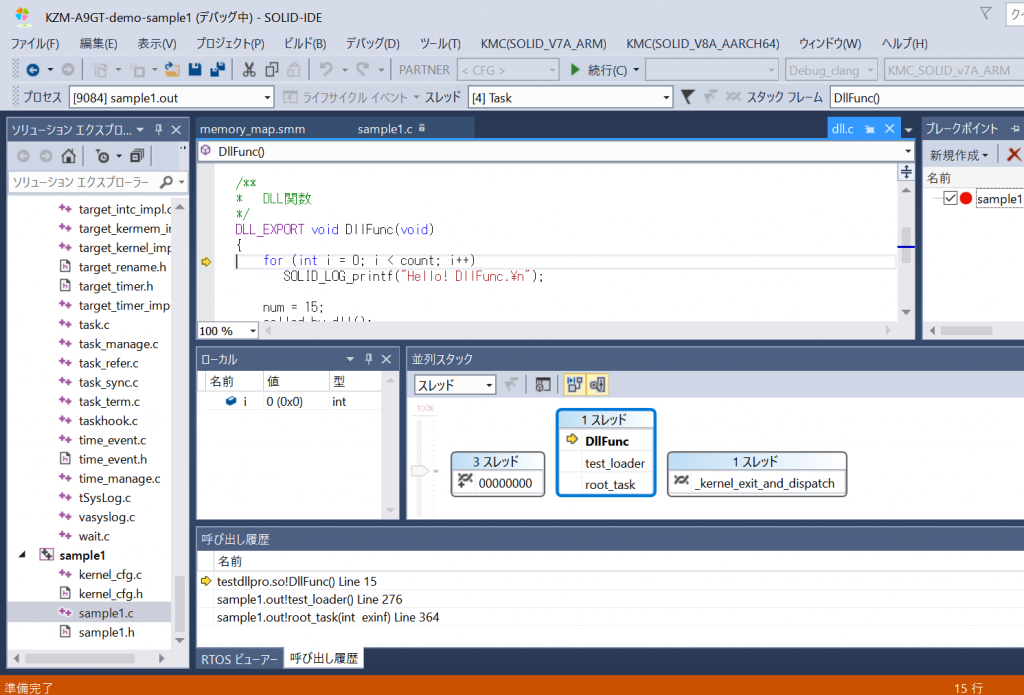Pin the dll.c editor tab

(x=869, y=129)
